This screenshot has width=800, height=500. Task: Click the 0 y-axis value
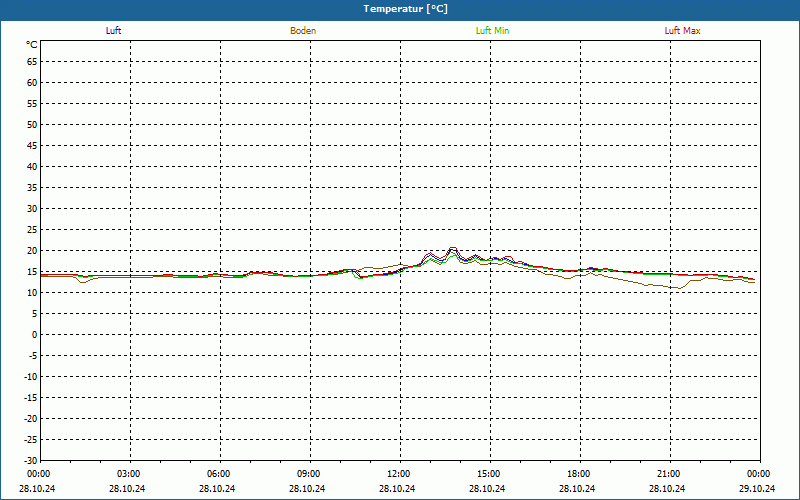click(x=35, y=335)
